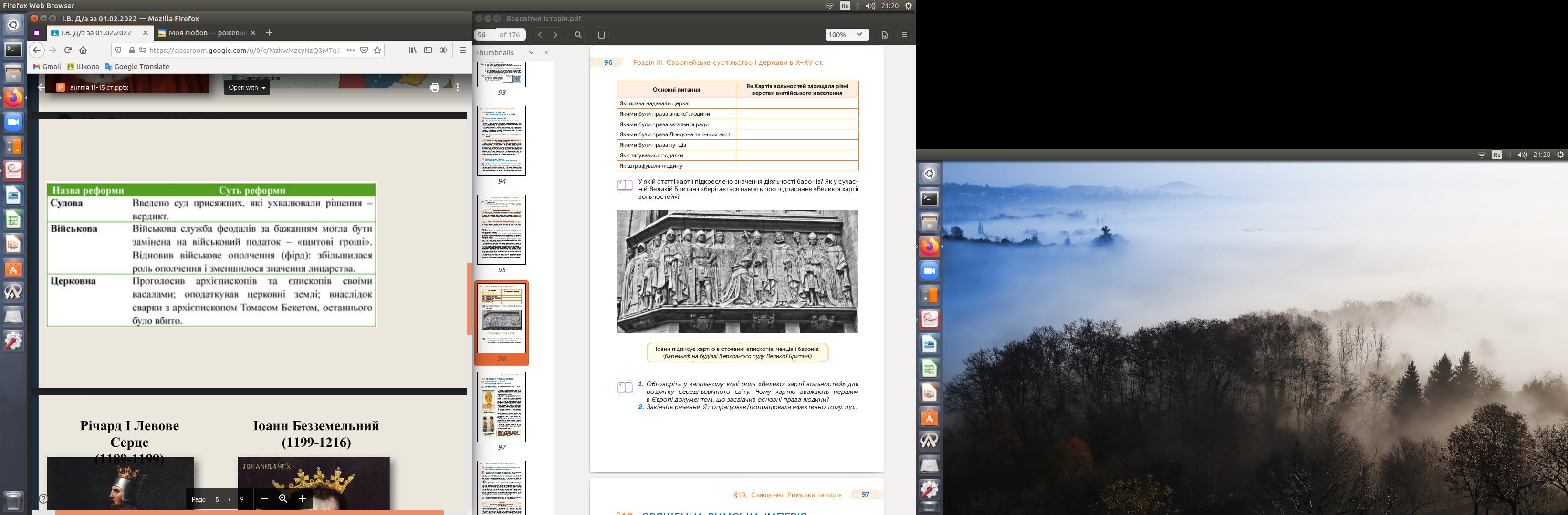
Task: Open the Школа bookmark
Action: (83, 67)
